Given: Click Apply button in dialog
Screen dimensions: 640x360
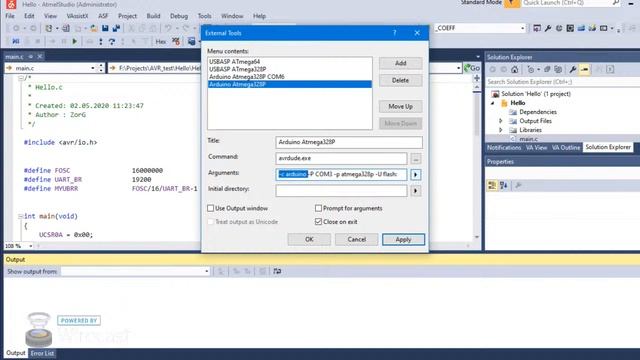Looking at the screenshot, I should 403,240.
